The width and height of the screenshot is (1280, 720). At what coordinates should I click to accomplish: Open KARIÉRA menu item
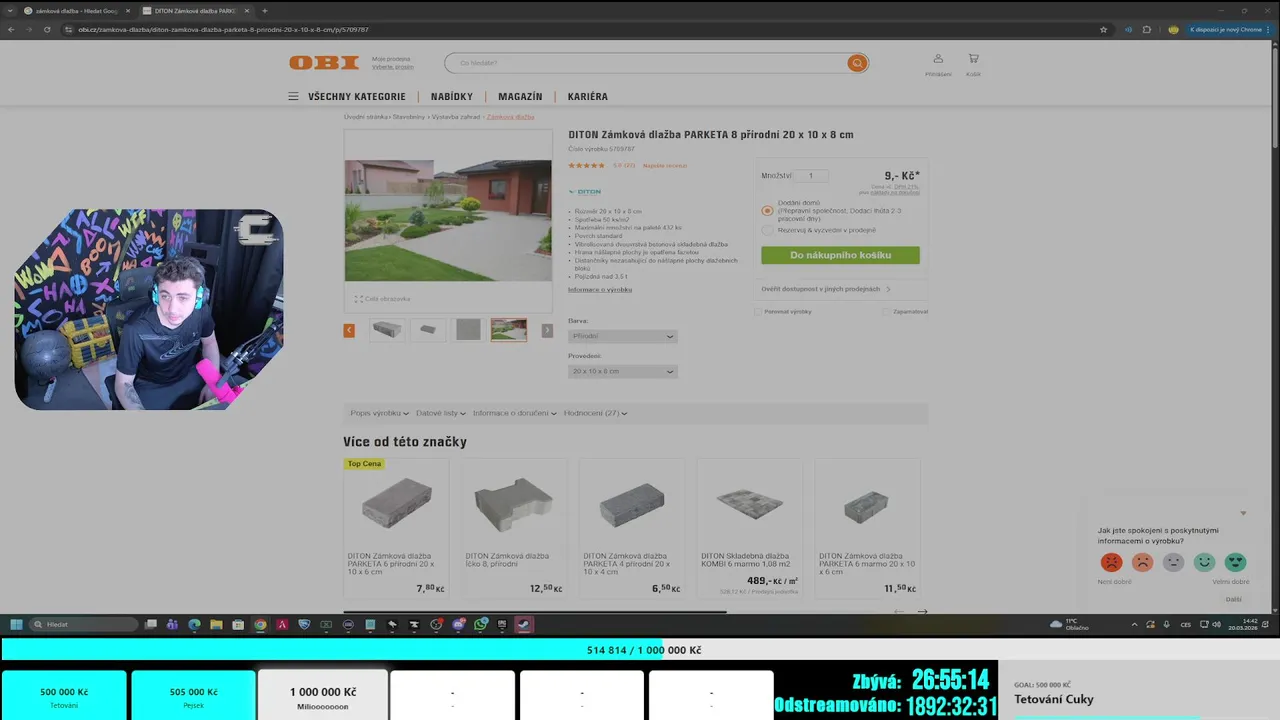coord(588,97)
